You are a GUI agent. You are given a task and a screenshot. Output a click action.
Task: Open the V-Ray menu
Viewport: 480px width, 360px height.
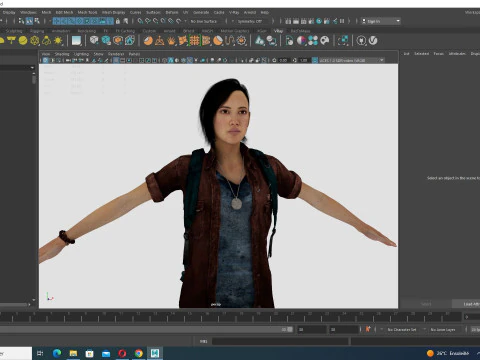[234, 12]
